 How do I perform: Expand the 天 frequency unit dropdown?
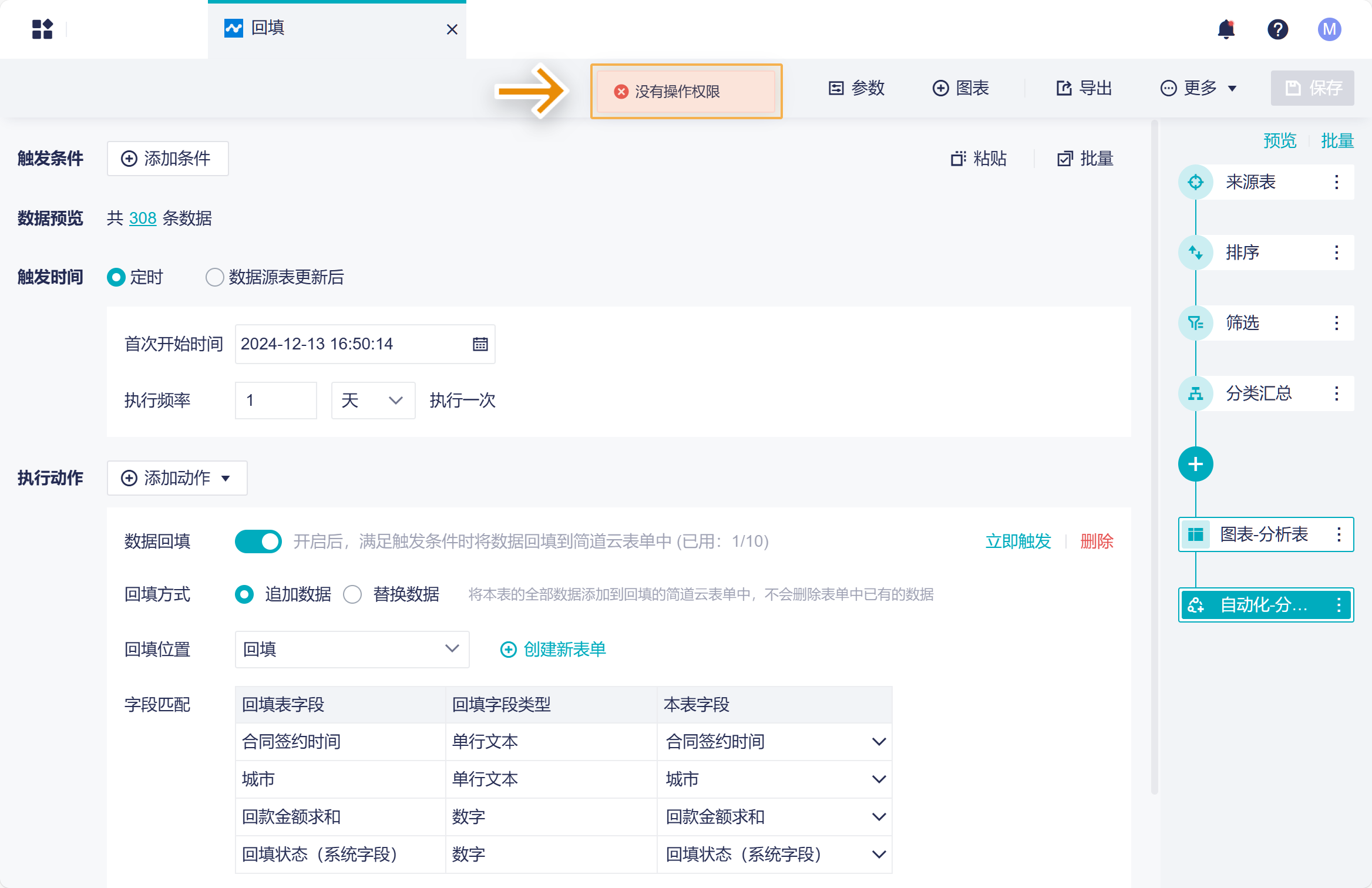pyautogui.click(x=373, y=401)
